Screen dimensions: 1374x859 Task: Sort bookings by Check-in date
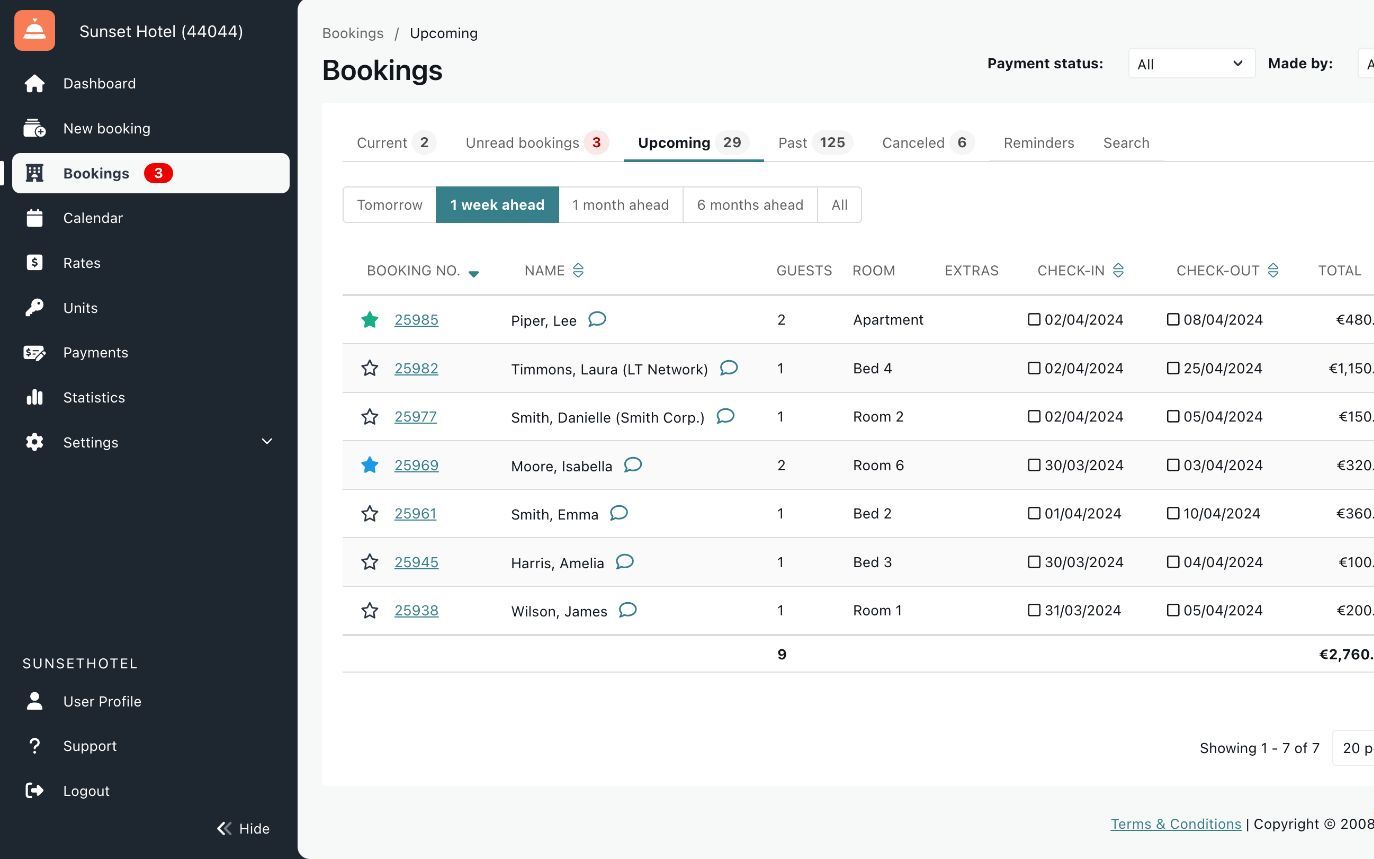click(x=1118, y=271)
